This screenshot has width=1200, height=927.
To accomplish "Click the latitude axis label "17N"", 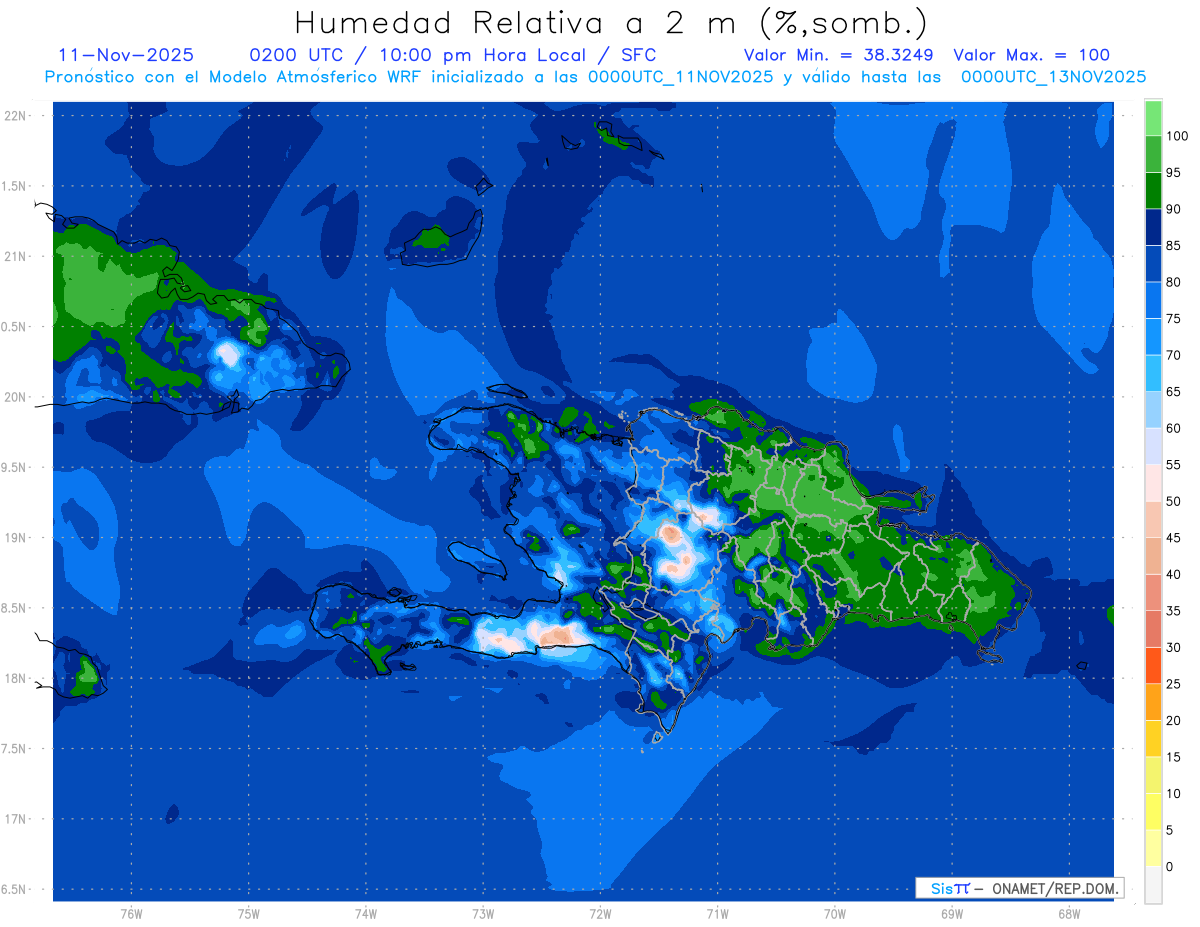I will click(x=17, y=819).
